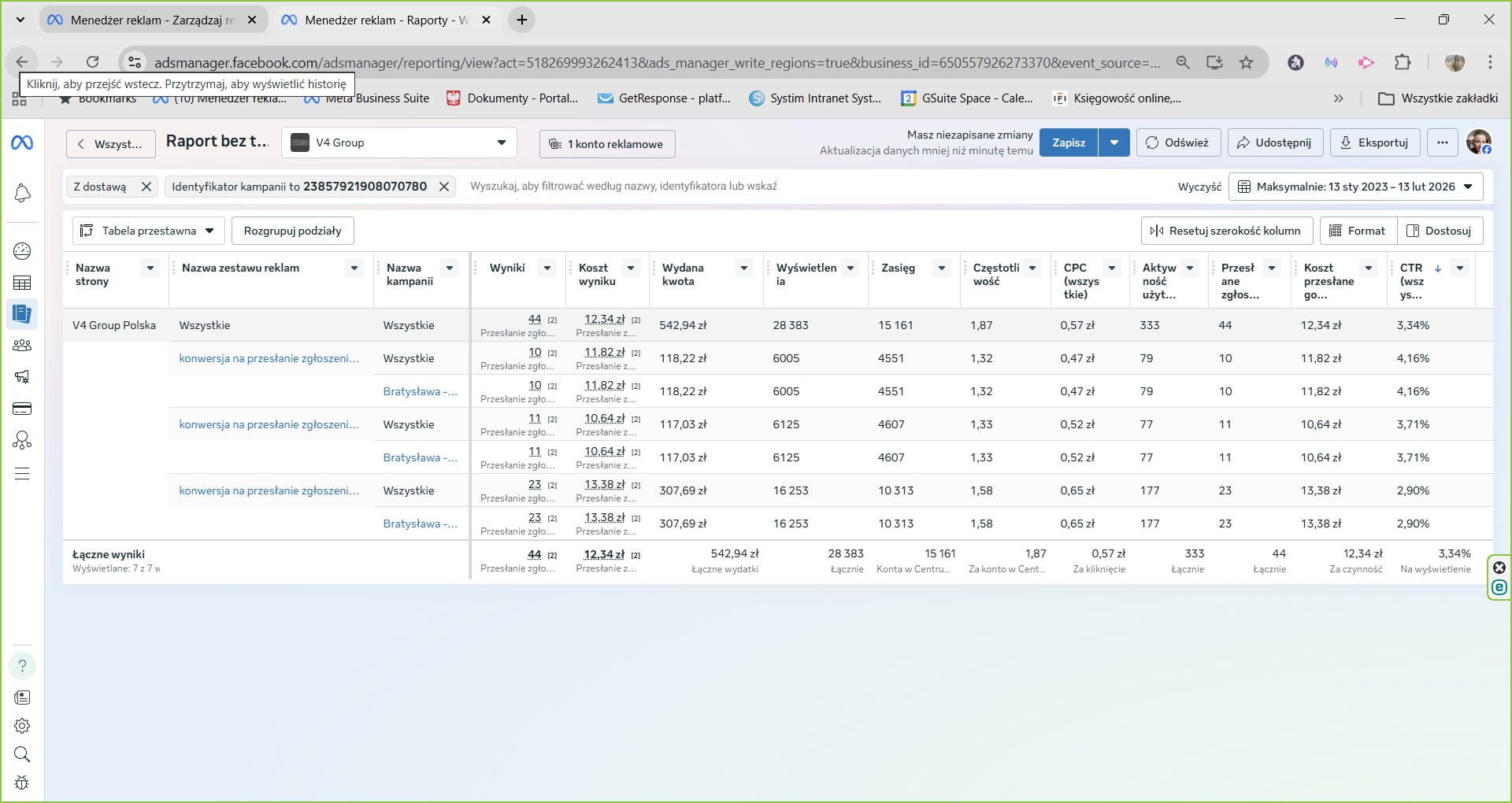Click Rozgrupuj podziały button

coord(293,231)
